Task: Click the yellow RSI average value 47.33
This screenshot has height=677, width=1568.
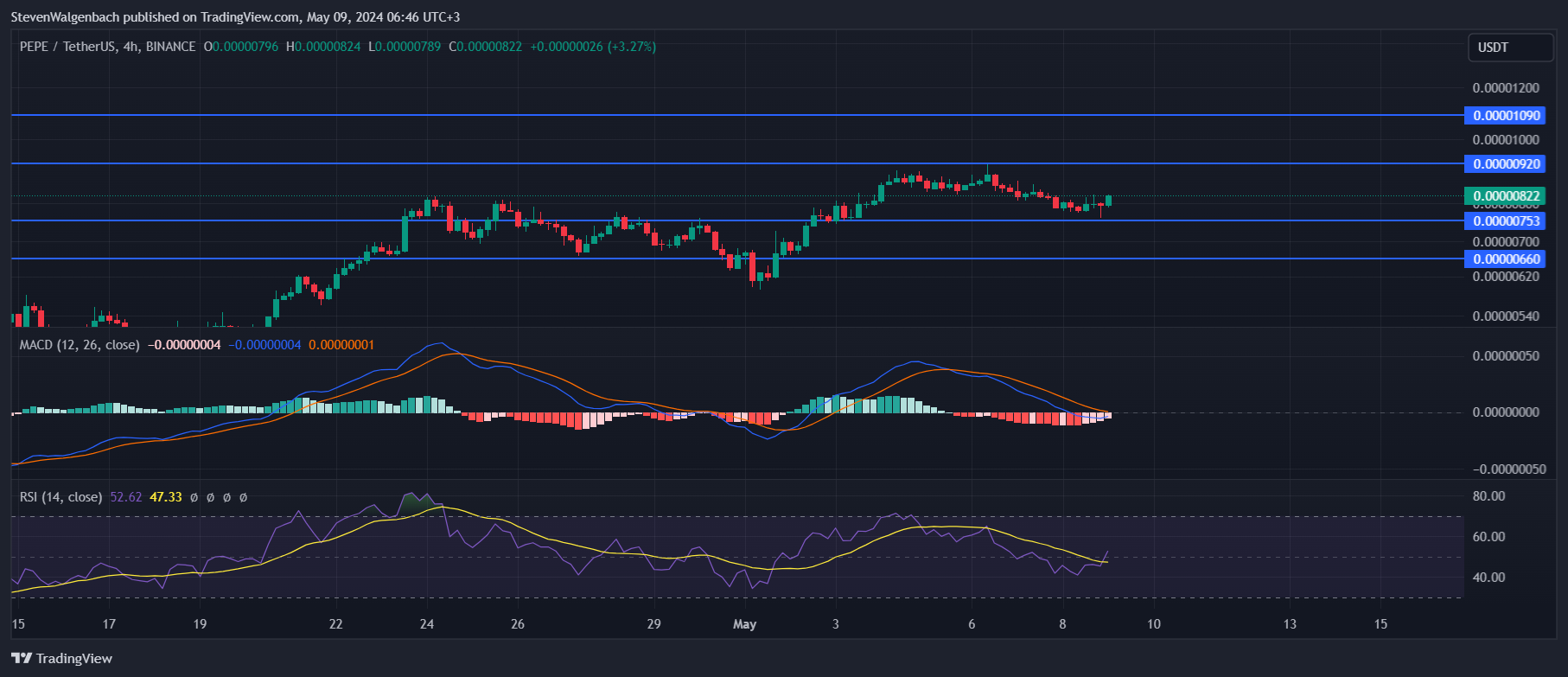Action: click(166, 497)
